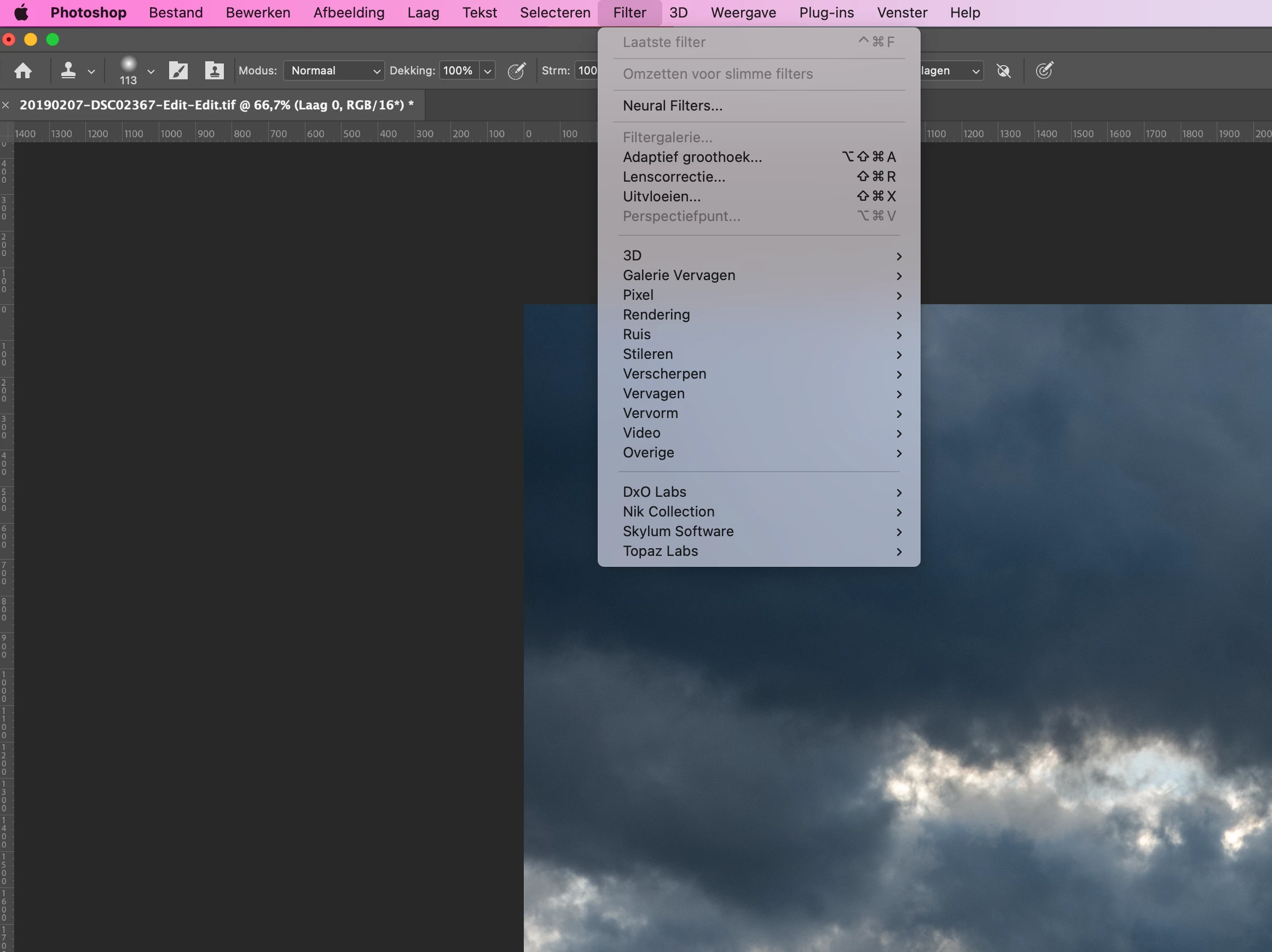Click the Dekking 100% input field
The height and width of the screenshot is (952, 1272).
click(x=458, y=71)
